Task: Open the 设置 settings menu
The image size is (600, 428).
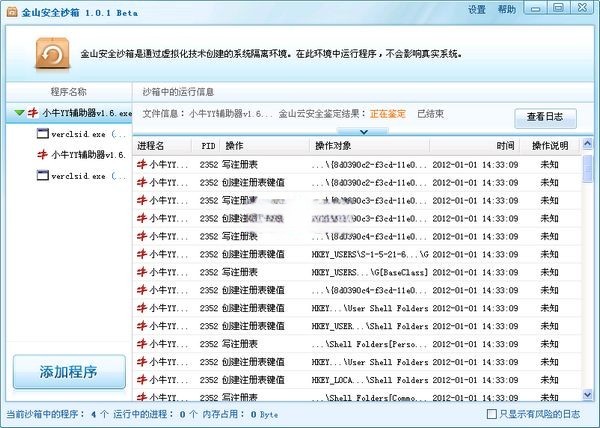Action: pyautogui.click(x=477, y=9)
